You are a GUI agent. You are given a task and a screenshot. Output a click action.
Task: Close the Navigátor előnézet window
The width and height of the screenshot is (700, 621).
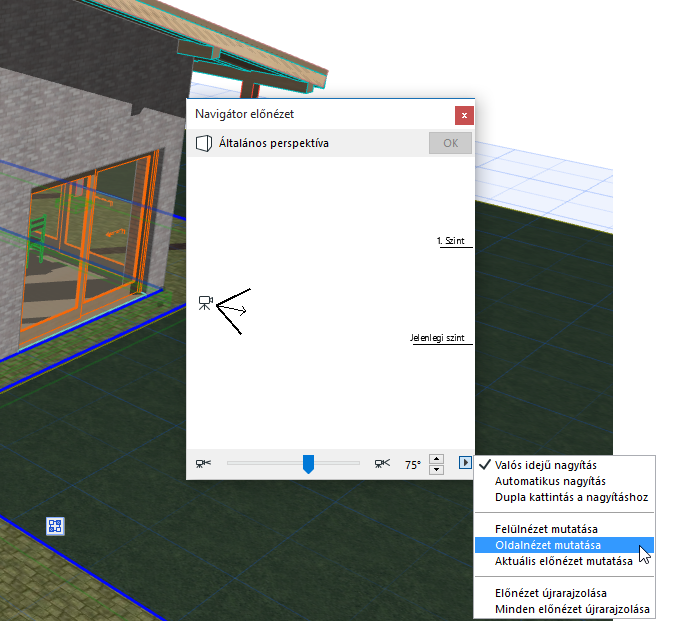tap(464, 116)
